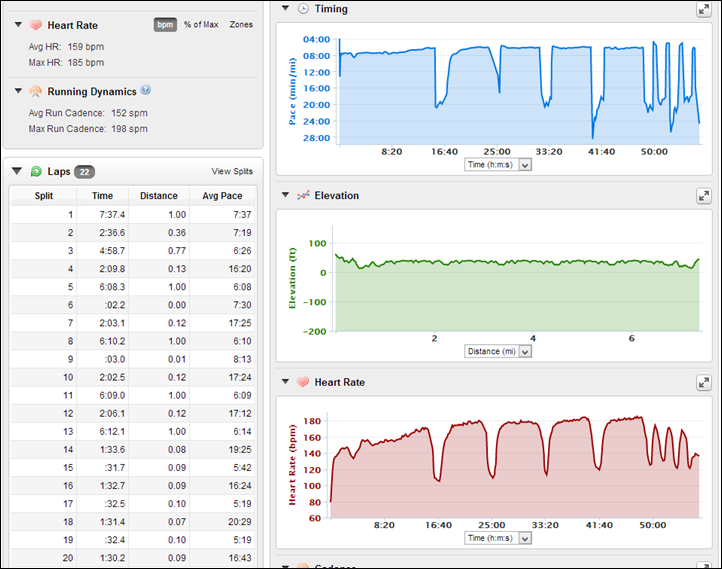This screenshot has width=722, height=569.
Task: Expand the Elevation chart to fullscreen
Action: point(703,196)
